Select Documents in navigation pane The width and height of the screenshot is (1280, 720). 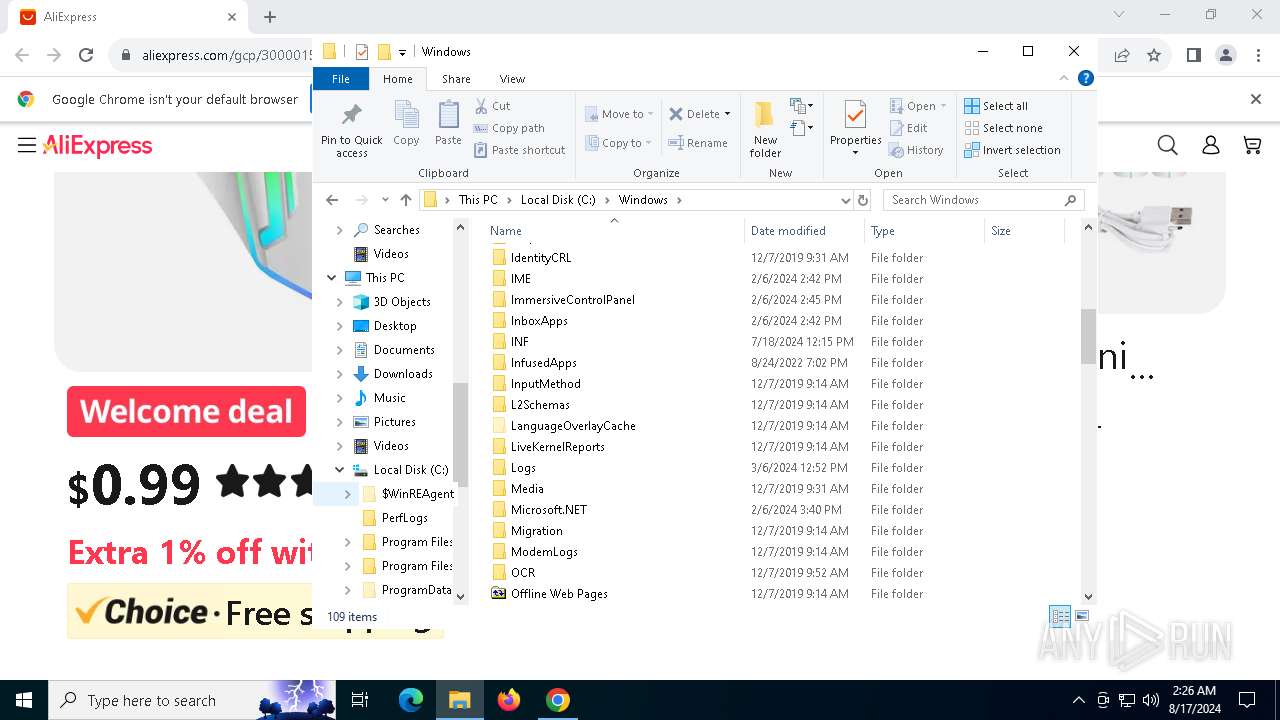[x=404, y=350]
